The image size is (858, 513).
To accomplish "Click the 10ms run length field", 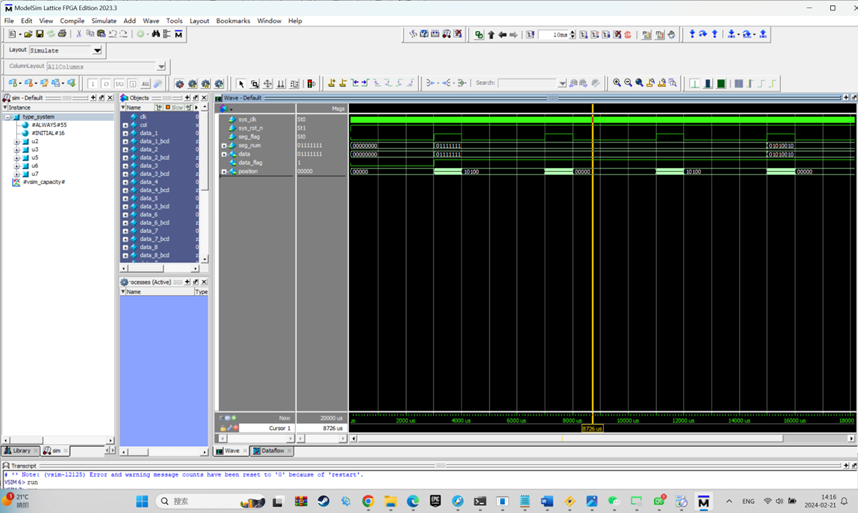I will tap(553, 34).
